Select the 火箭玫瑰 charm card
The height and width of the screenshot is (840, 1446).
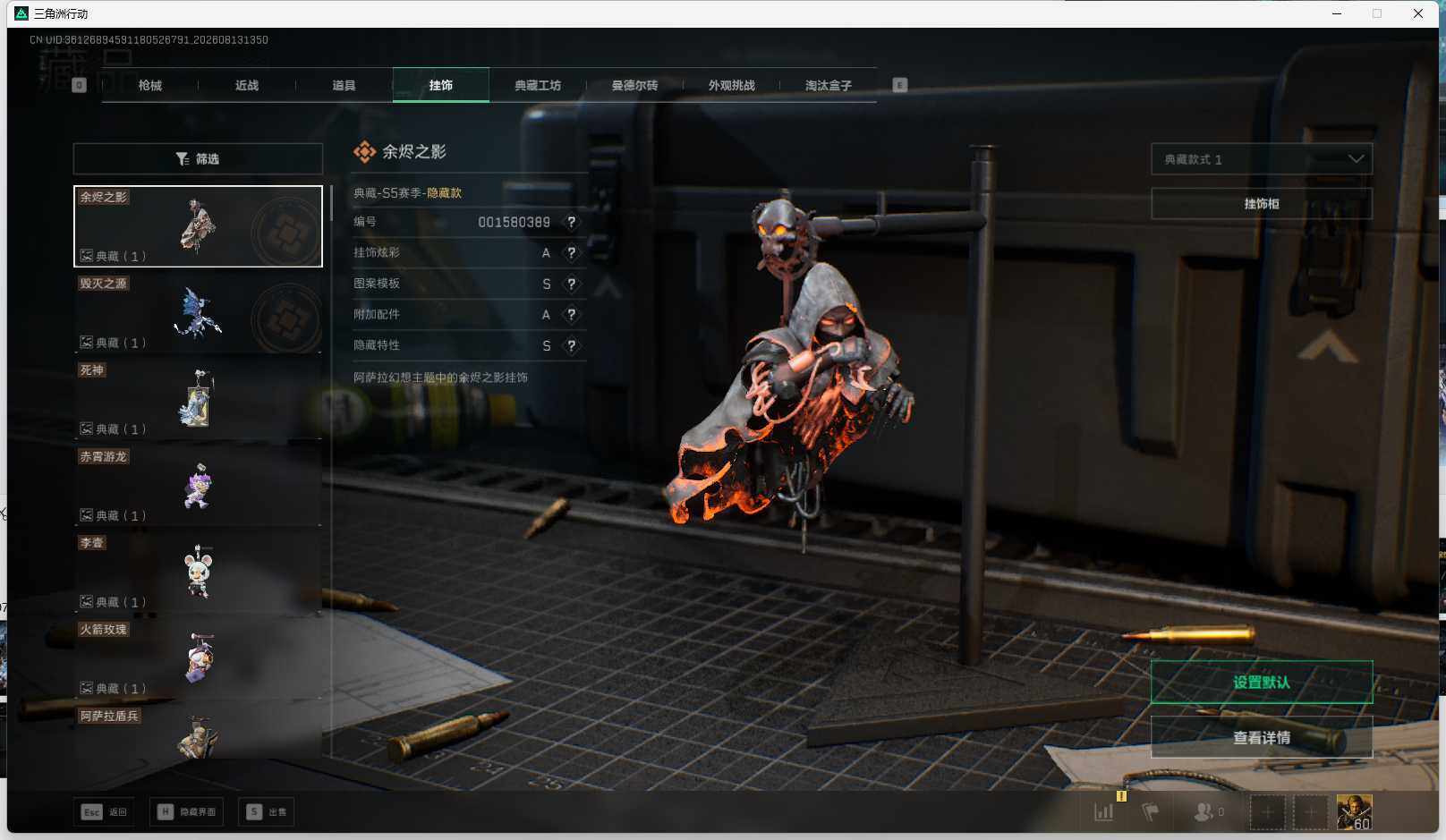point(198,658)
